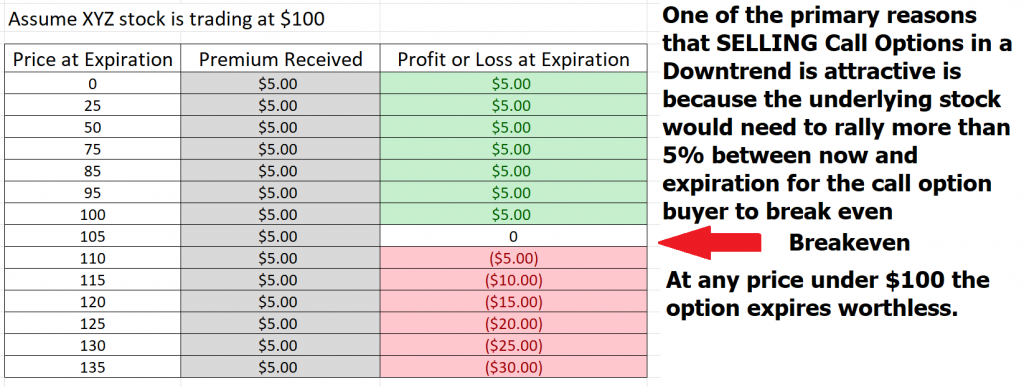Select the Price at Expiration header cell
Image resolution: width=1024 pixels, height=387 pixels.
click(93, 60)
